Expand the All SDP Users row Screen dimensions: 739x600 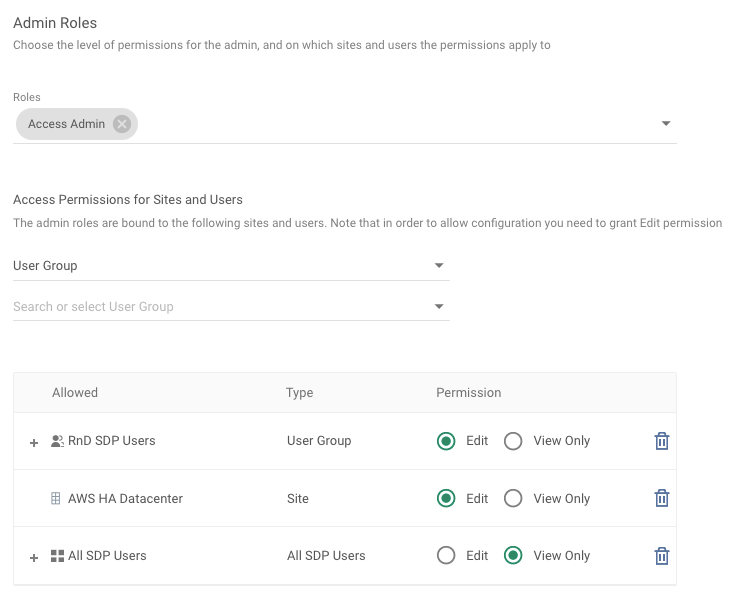33,556
